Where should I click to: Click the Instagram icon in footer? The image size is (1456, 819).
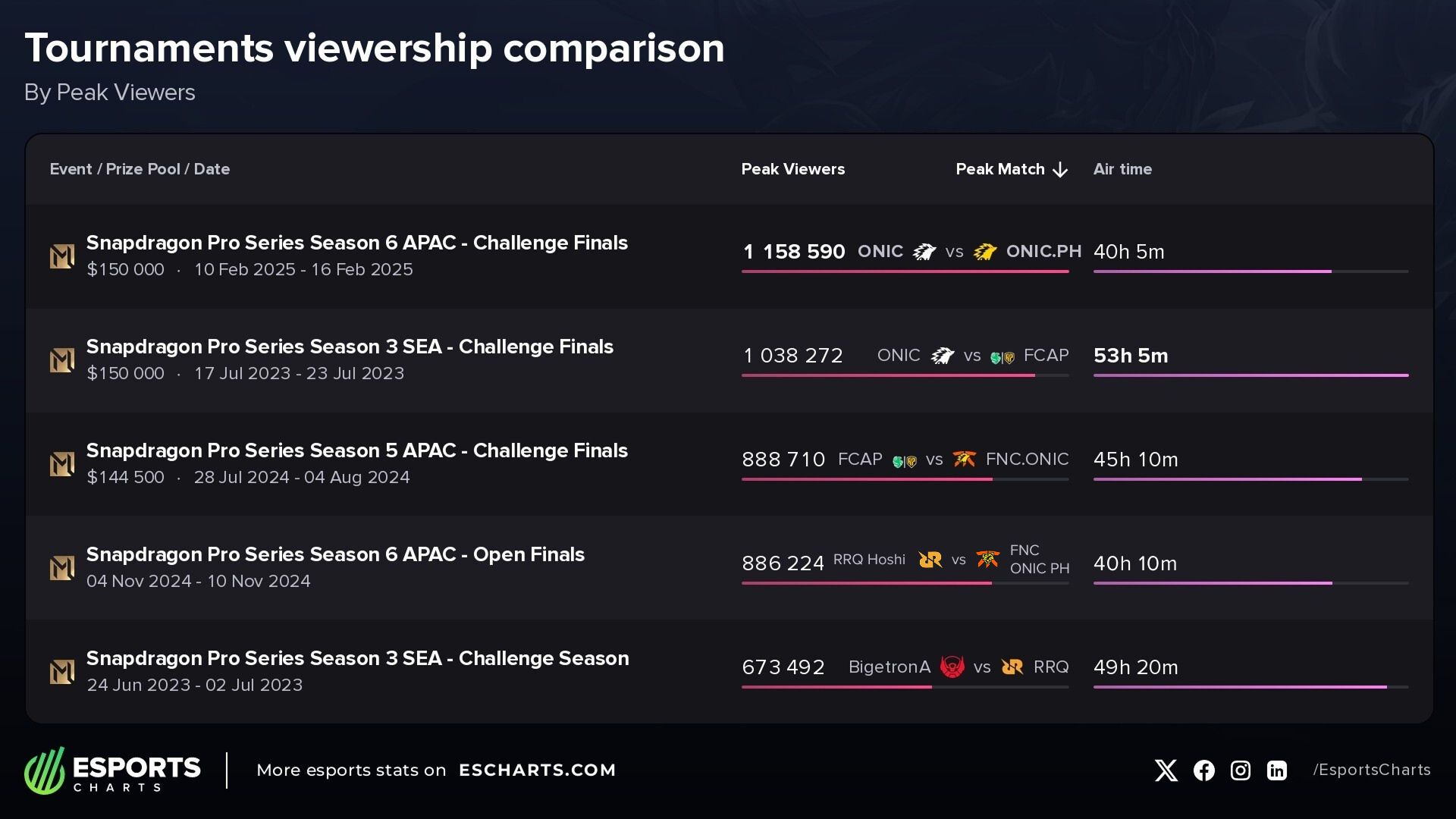click(x=1241, y=770)
